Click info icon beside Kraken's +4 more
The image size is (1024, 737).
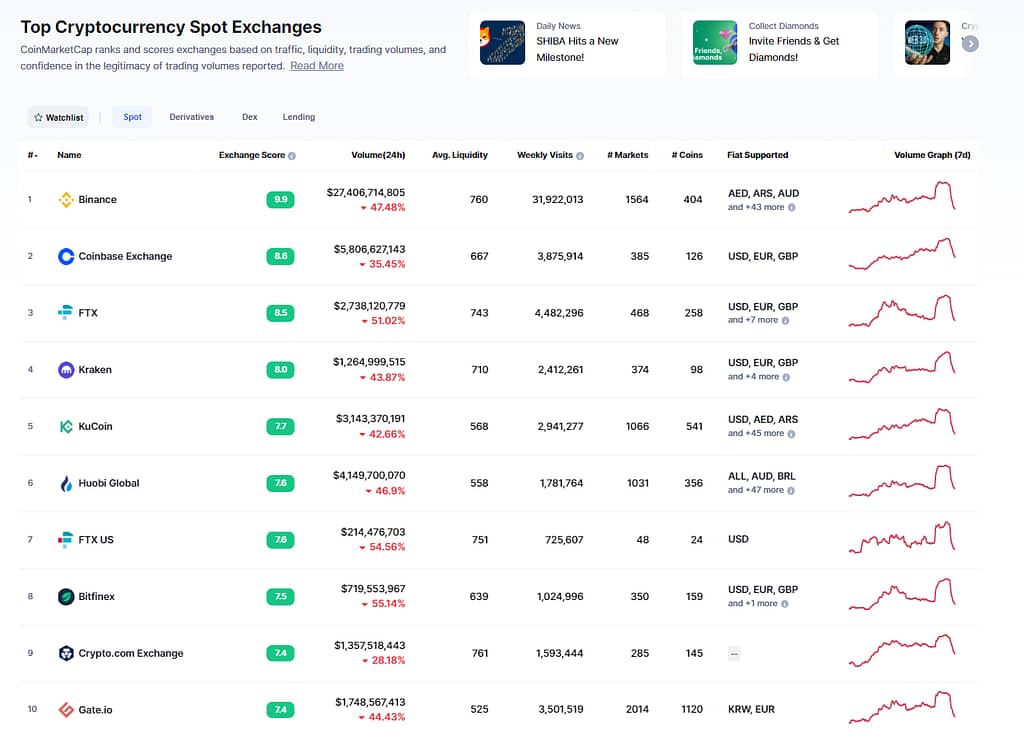pos(786,377)
